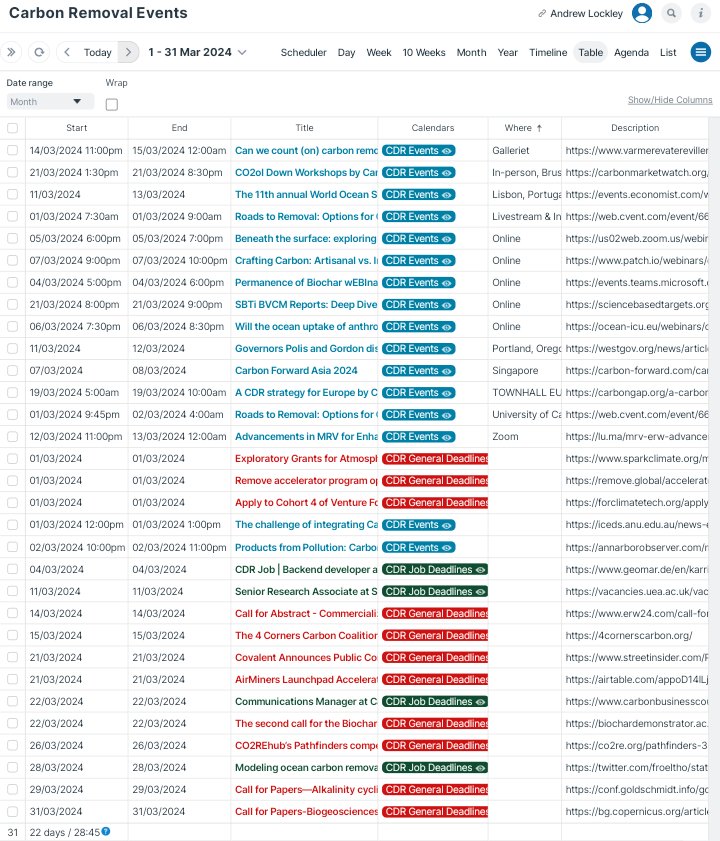Switch to List view

pos(668,53)
